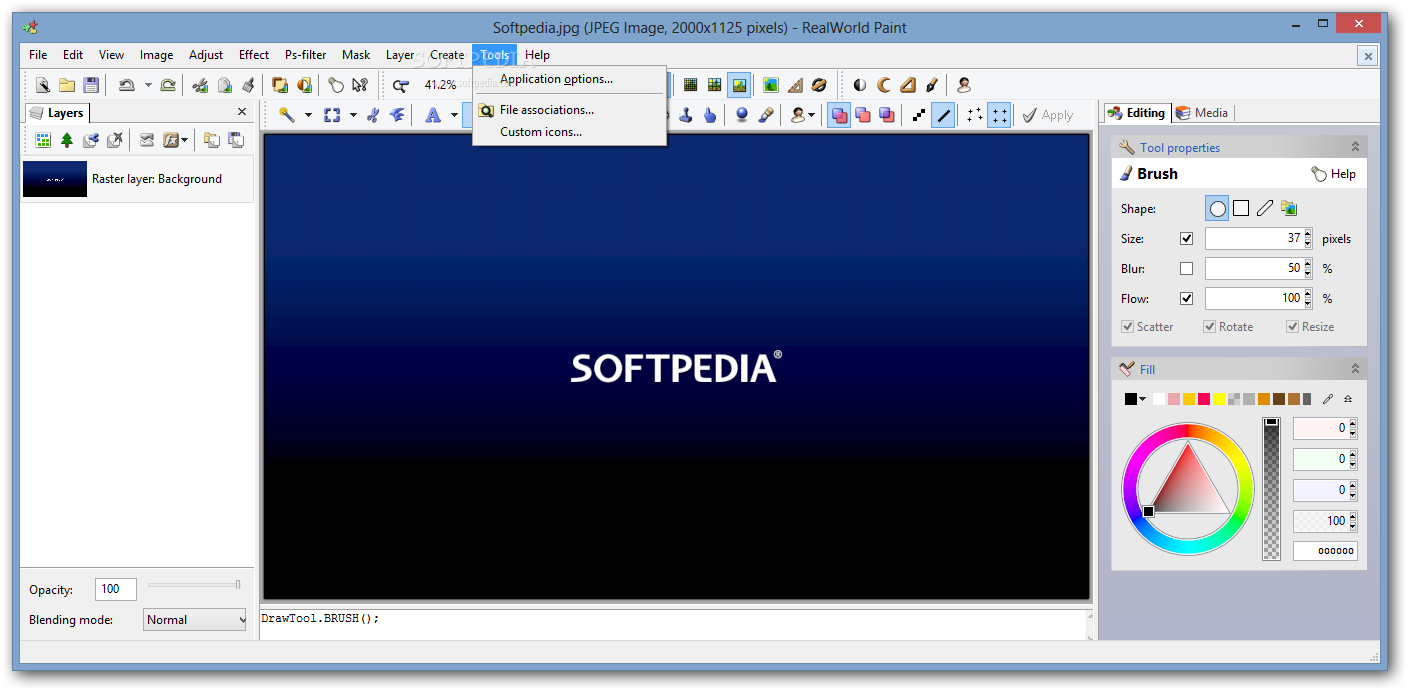Viewport: 1408px width, 691px height.
Task: Click the context help arrow with question mark
Action: [360, 85]
